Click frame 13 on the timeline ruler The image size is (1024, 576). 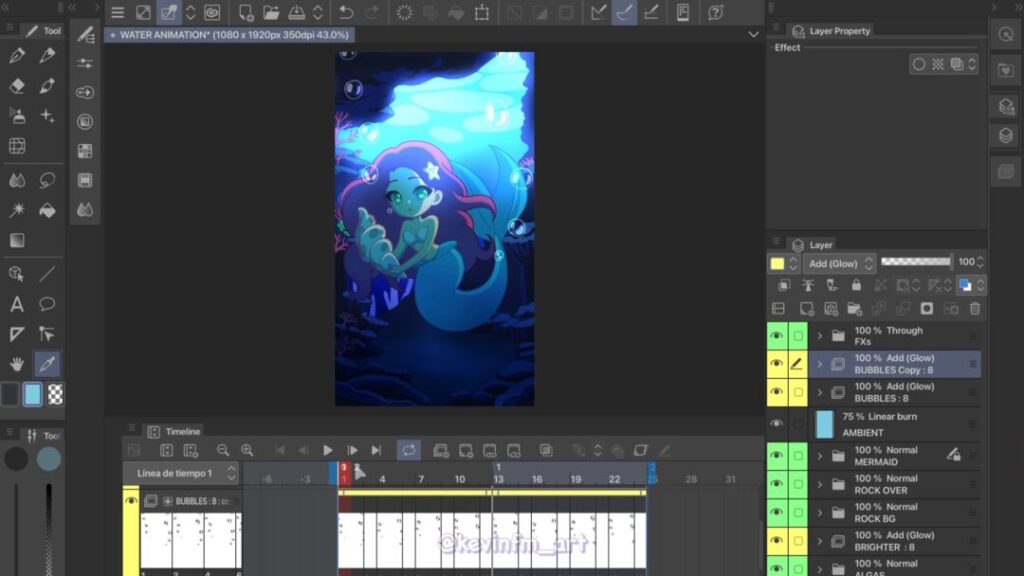point(498,479)
